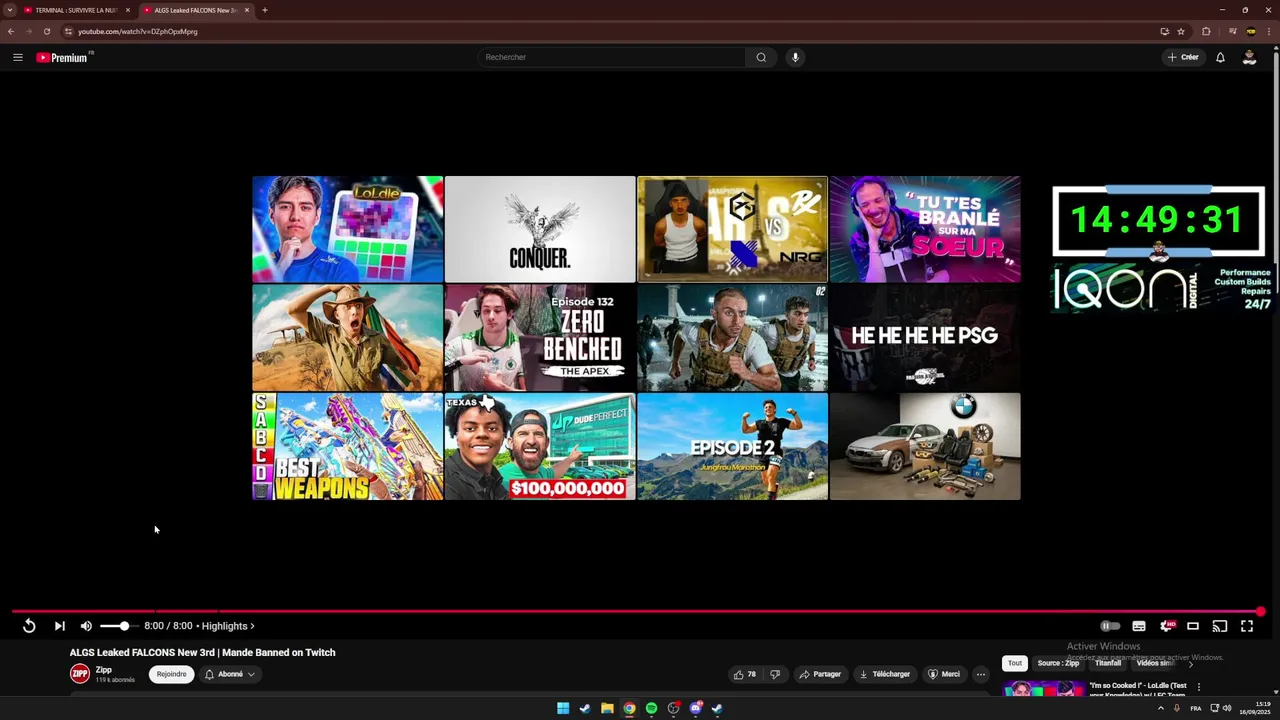Play the CONQUER endscreen video thumbnail
1280x720 pixels.
pyautogui.click(x=540, y=229)
